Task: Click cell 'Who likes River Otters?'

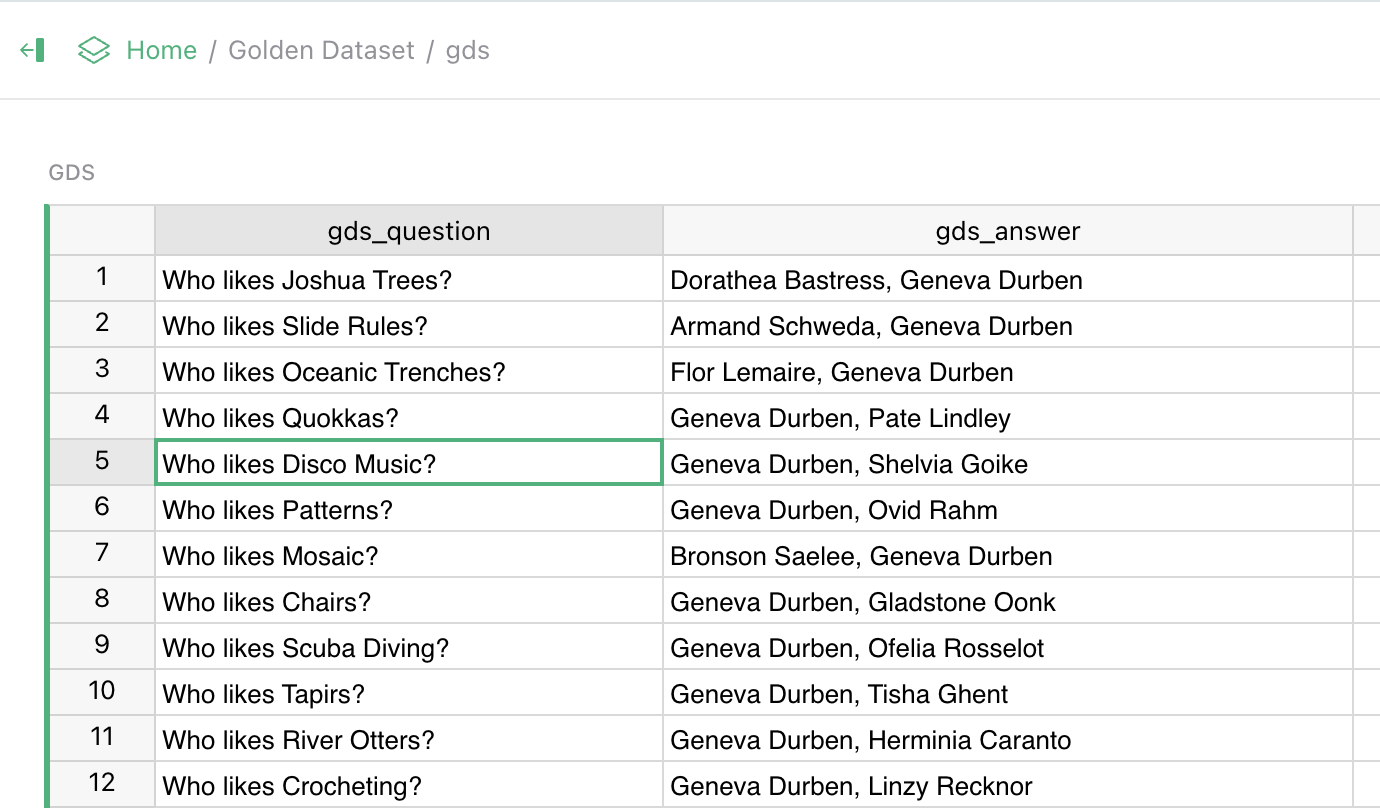Action: coord(409,739)
